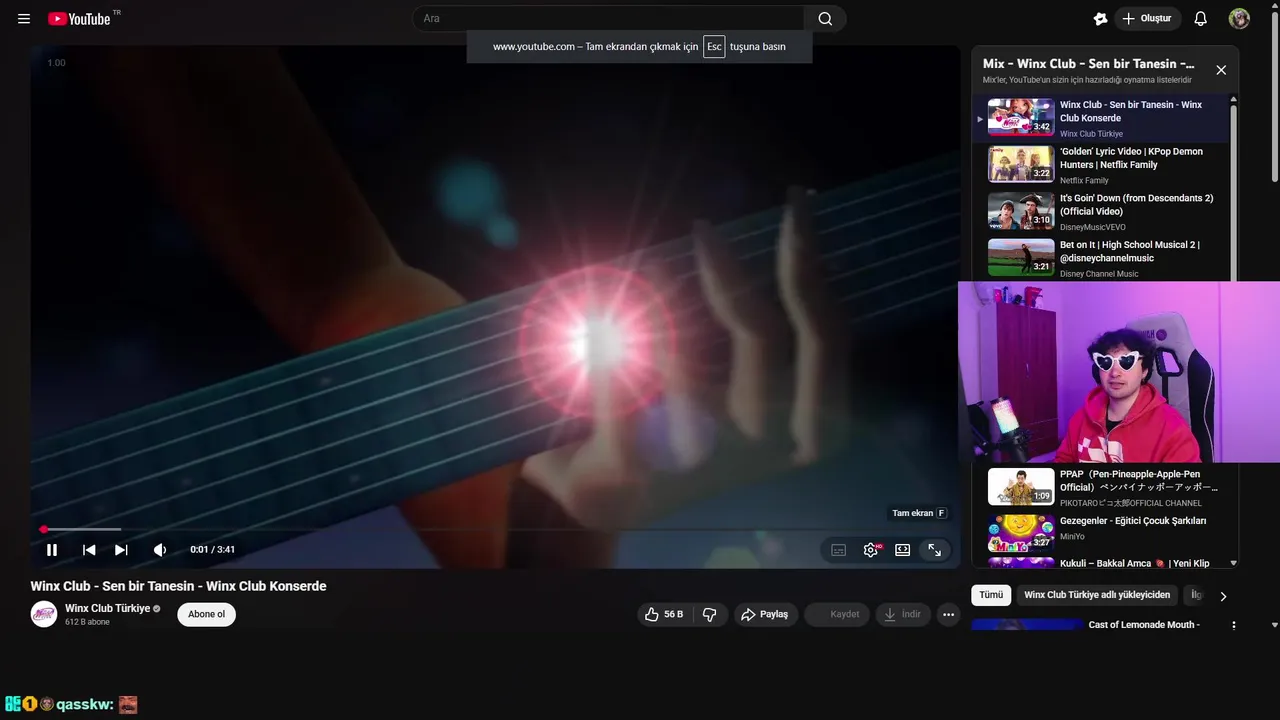Subscribe with the Abone ol button
This screenshot has height=720, width=1280.
tap(207, 614)
